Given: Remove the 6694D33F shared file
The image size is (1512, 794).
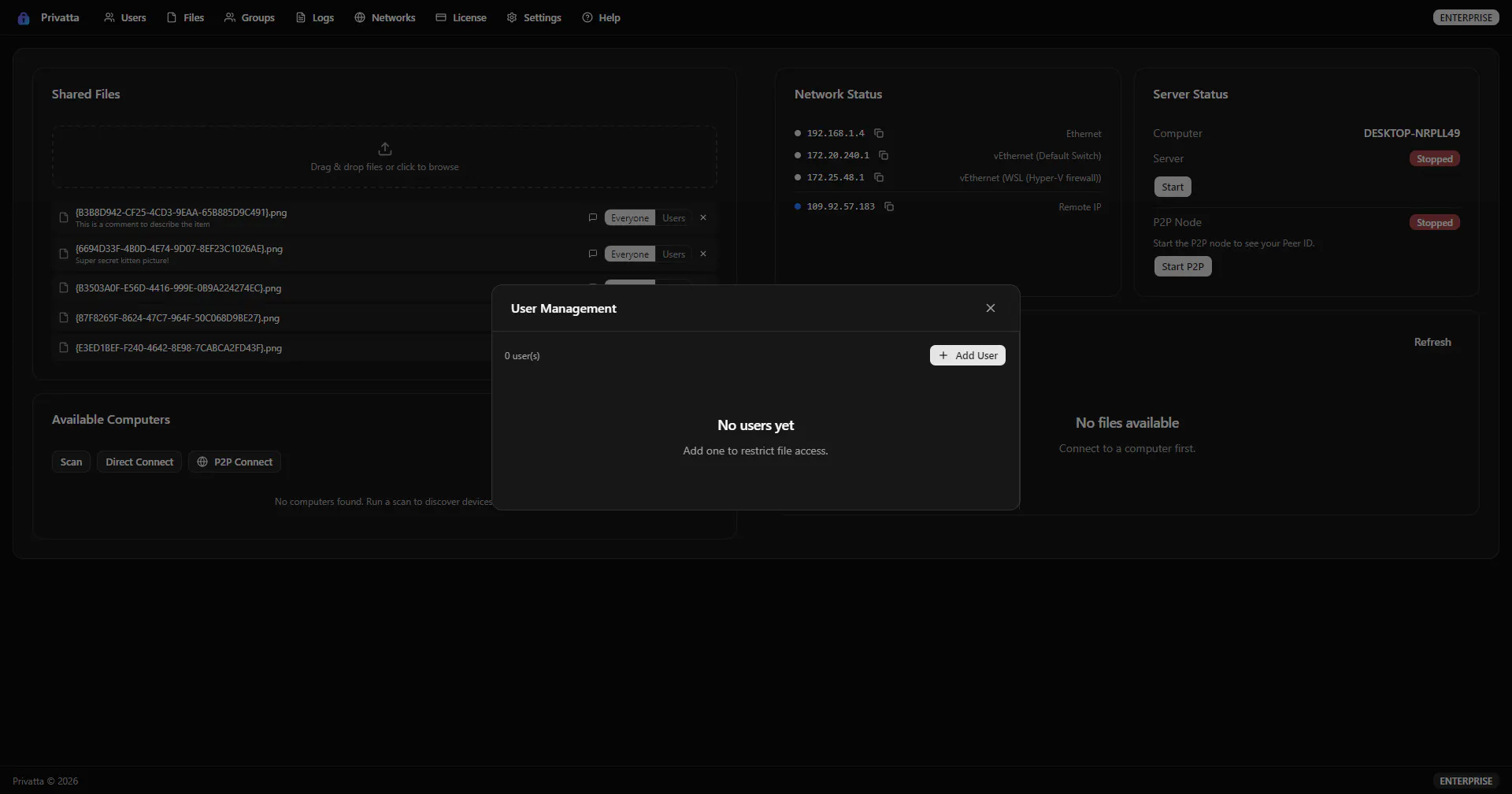Looking at the screenshot, I should (703, 254).
